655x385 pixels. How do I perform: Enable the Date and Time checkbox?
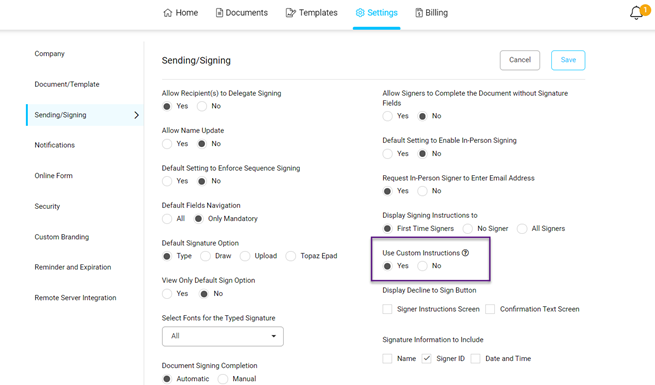click(x=475, y=358)
